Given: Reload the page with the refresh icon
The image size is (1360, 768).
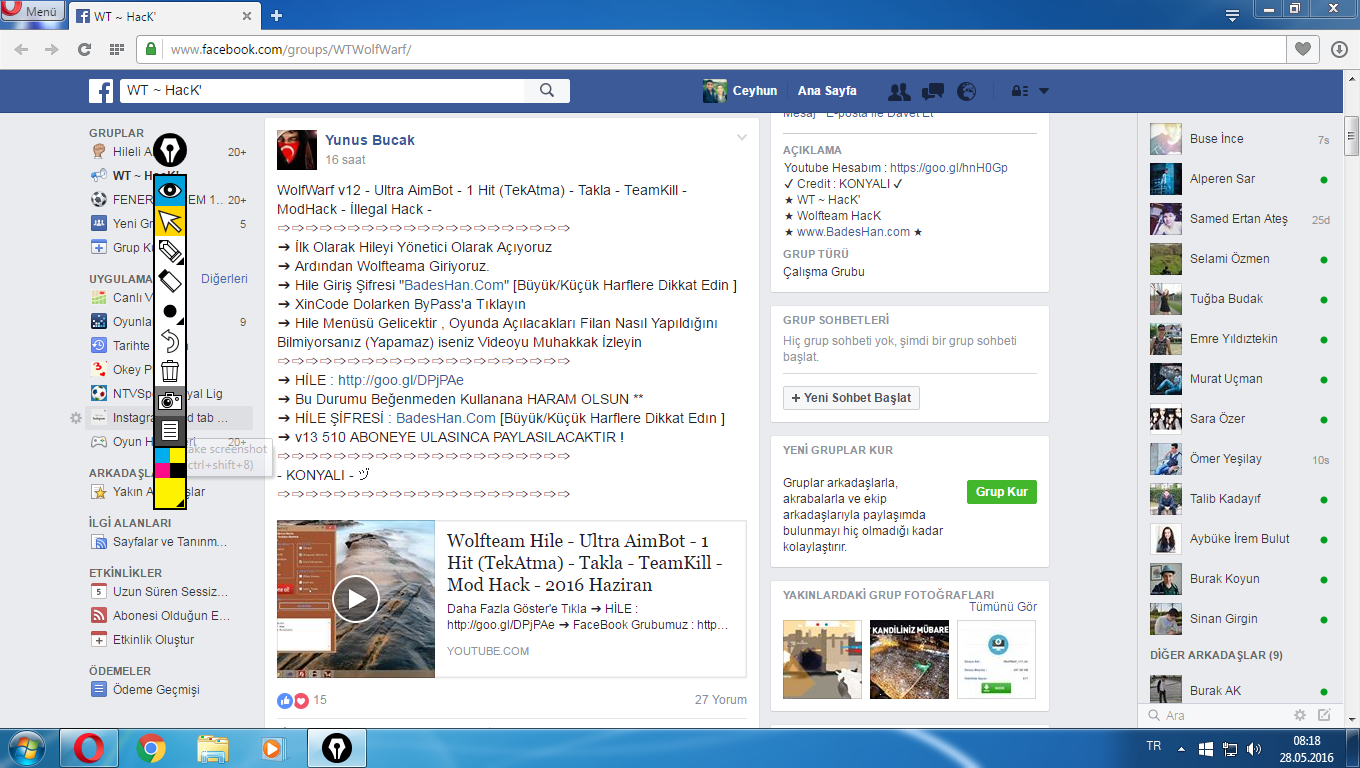Looking at the screenshot, I should click(x=85, y=49).
